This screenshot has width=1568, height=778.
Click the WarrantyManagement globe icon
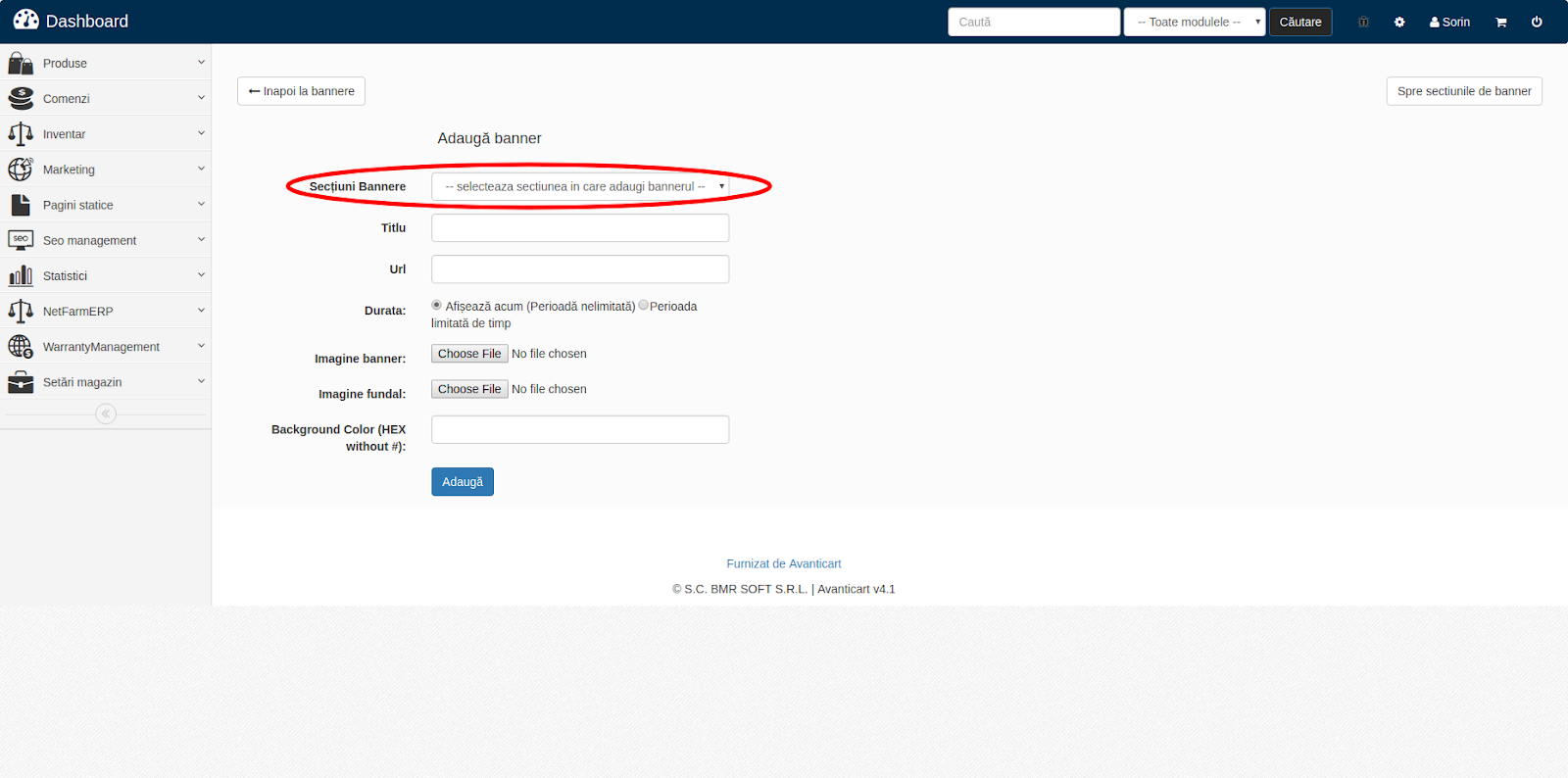coord(21,347)
